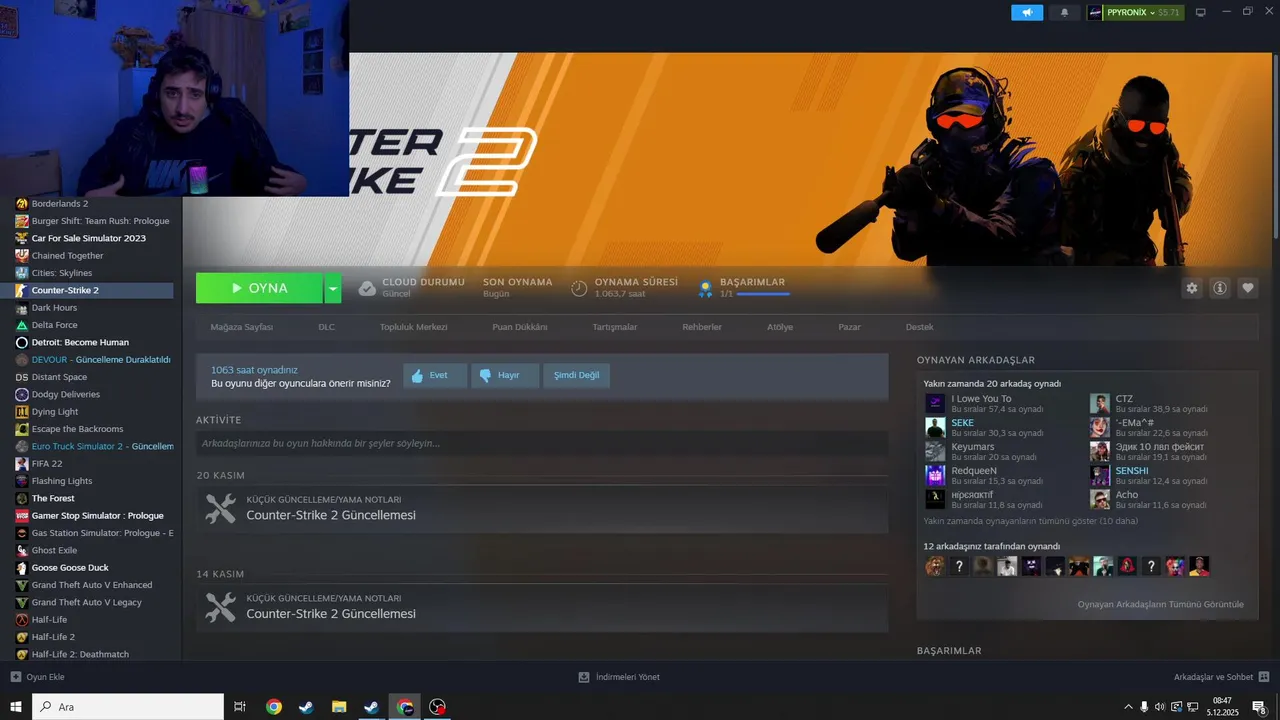Open the PPYRONIX account dropdown
The image size is (1280, 720).
[1135, 12]
